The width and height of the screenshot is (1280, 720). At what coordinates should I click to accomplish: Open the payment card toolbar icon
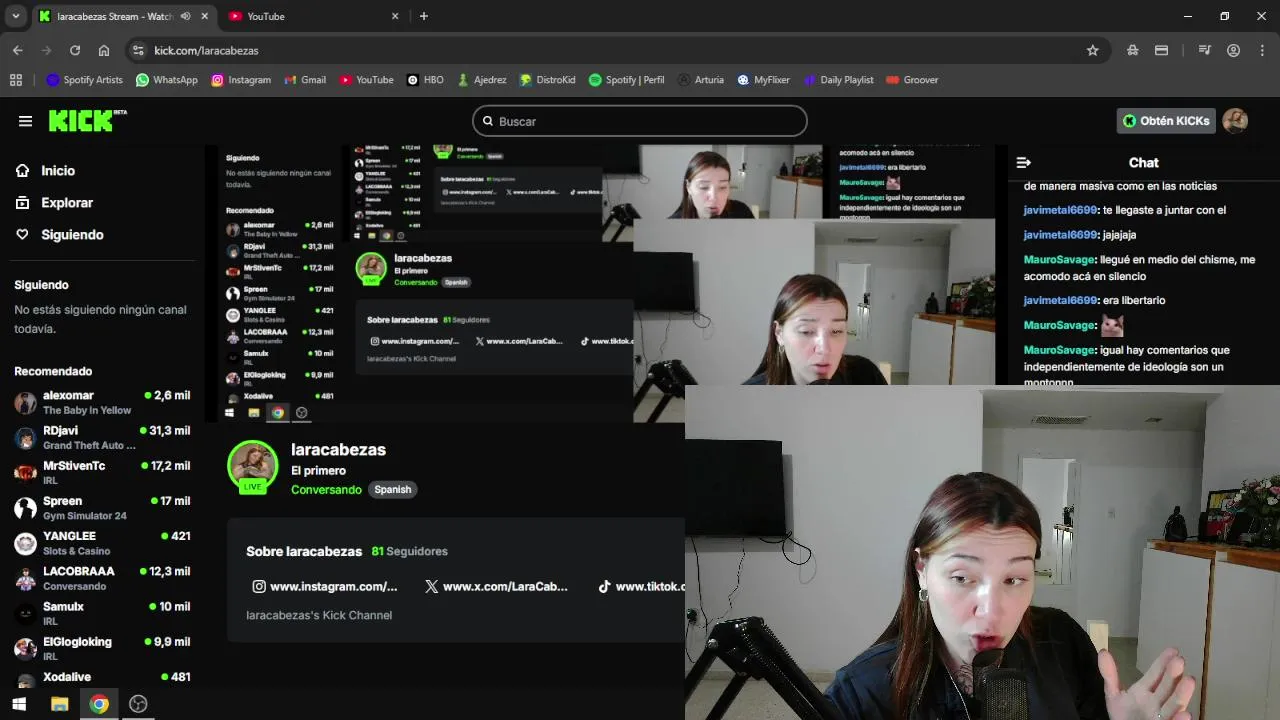[1161, 50]
